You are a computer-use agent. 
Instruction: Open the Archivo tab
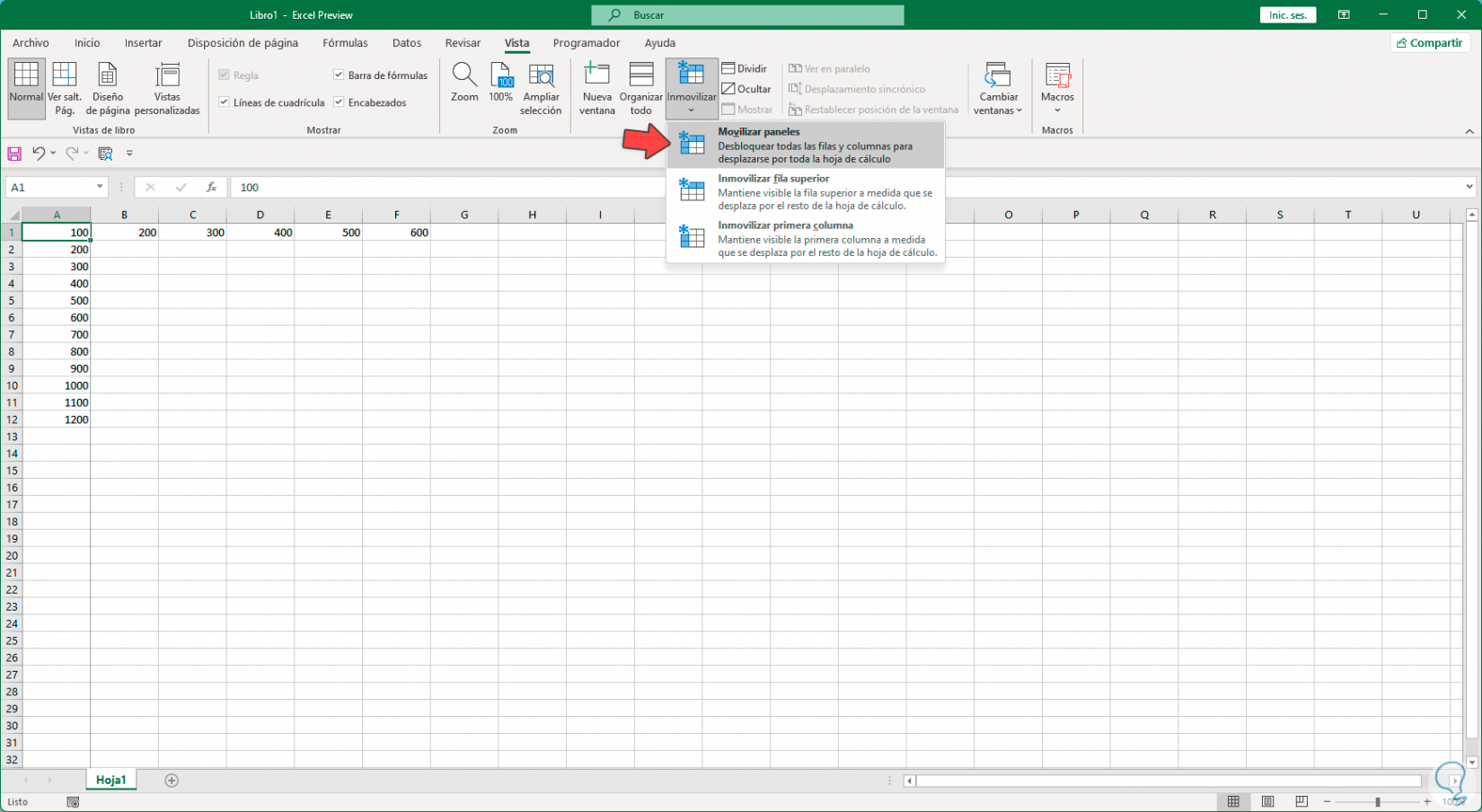pyautogui.click(x=31, y=43)
